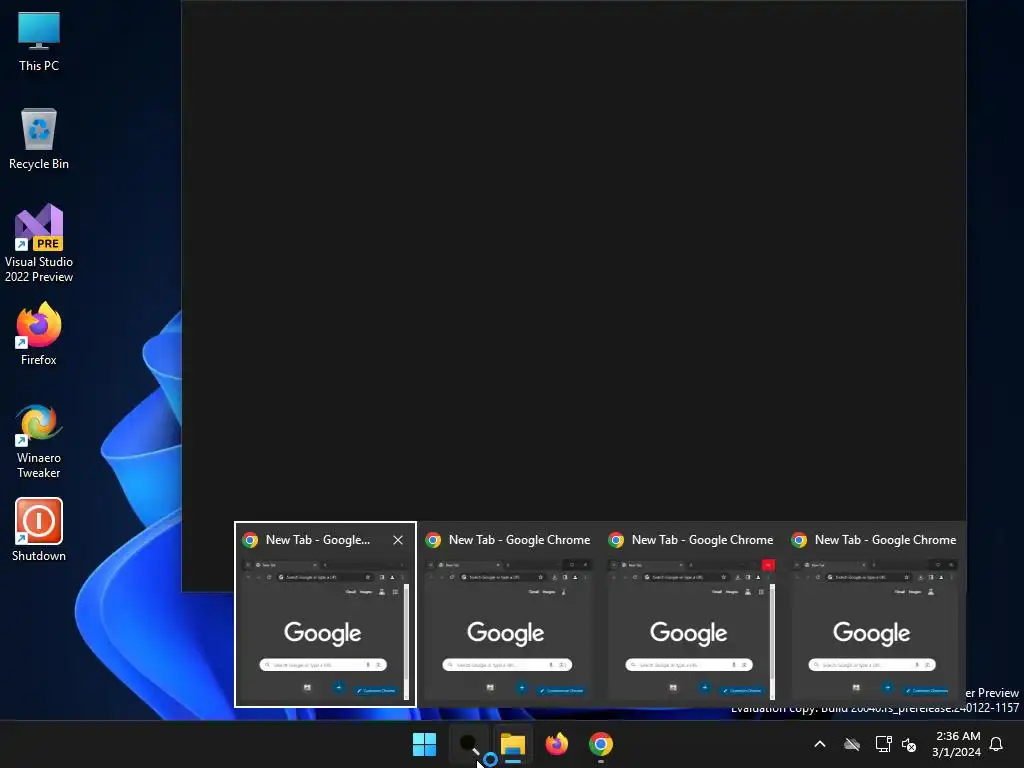Close the highlighted Chrome preview
Screen dimensions: 1024x768
click(398, 540)
